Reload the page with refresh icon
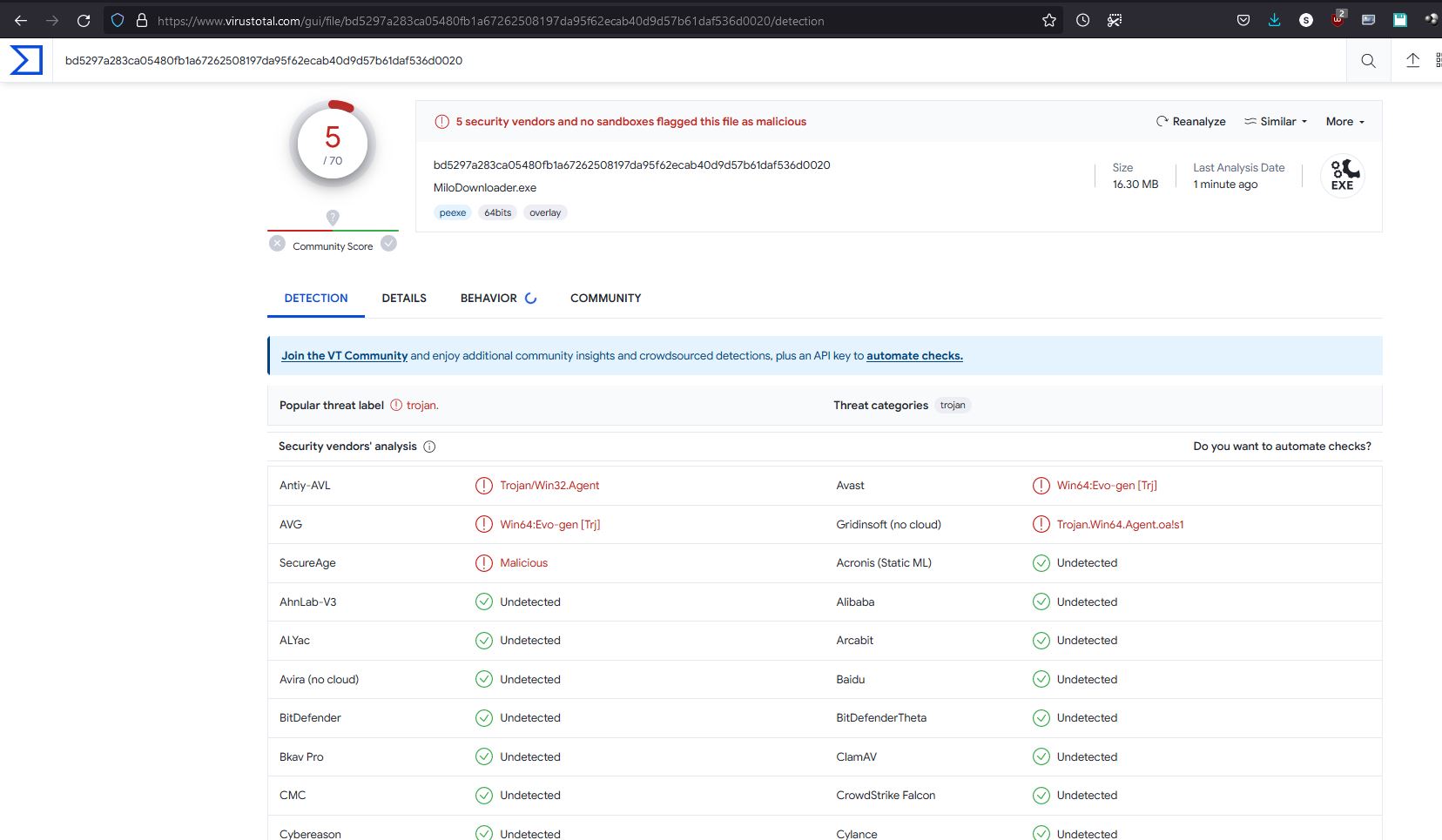The height and width of the screenshot is (840, 1442). 84,20
